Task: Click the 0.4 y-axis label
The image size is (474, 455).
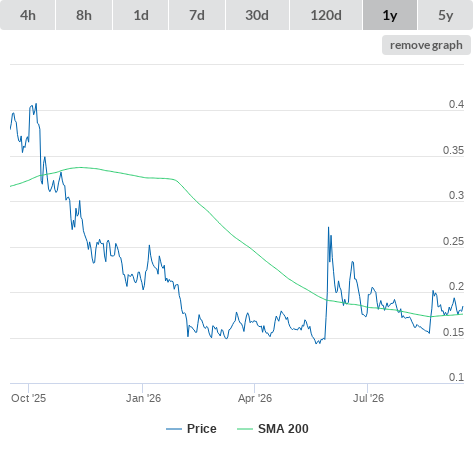Action: 456,104
